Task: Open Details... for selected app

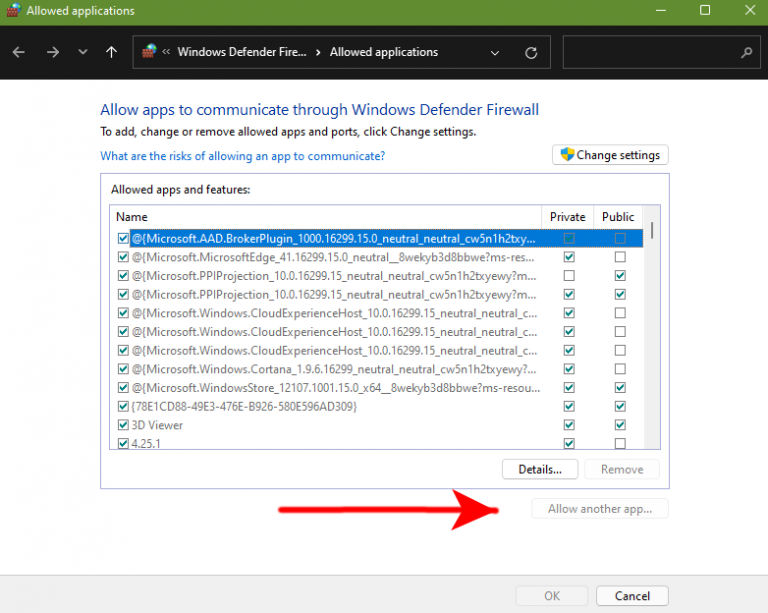Action: pos(540,470)
